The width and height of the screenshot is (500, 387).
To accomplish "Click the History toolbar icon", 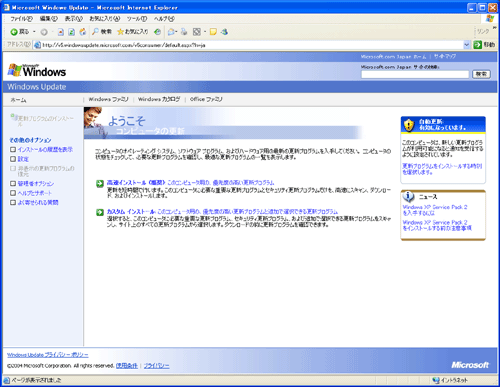I will coord(157,32).
